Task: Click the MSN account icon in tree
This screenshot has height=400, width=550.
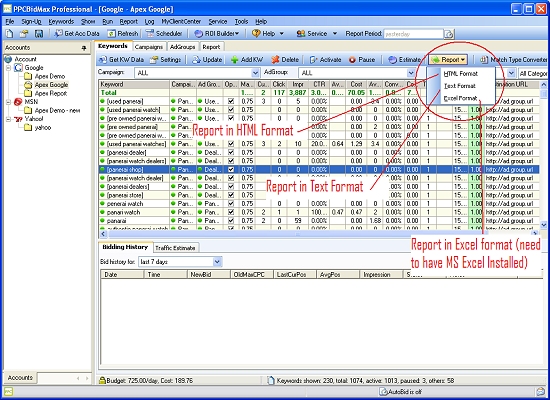Action: click(x=18, y=102)
